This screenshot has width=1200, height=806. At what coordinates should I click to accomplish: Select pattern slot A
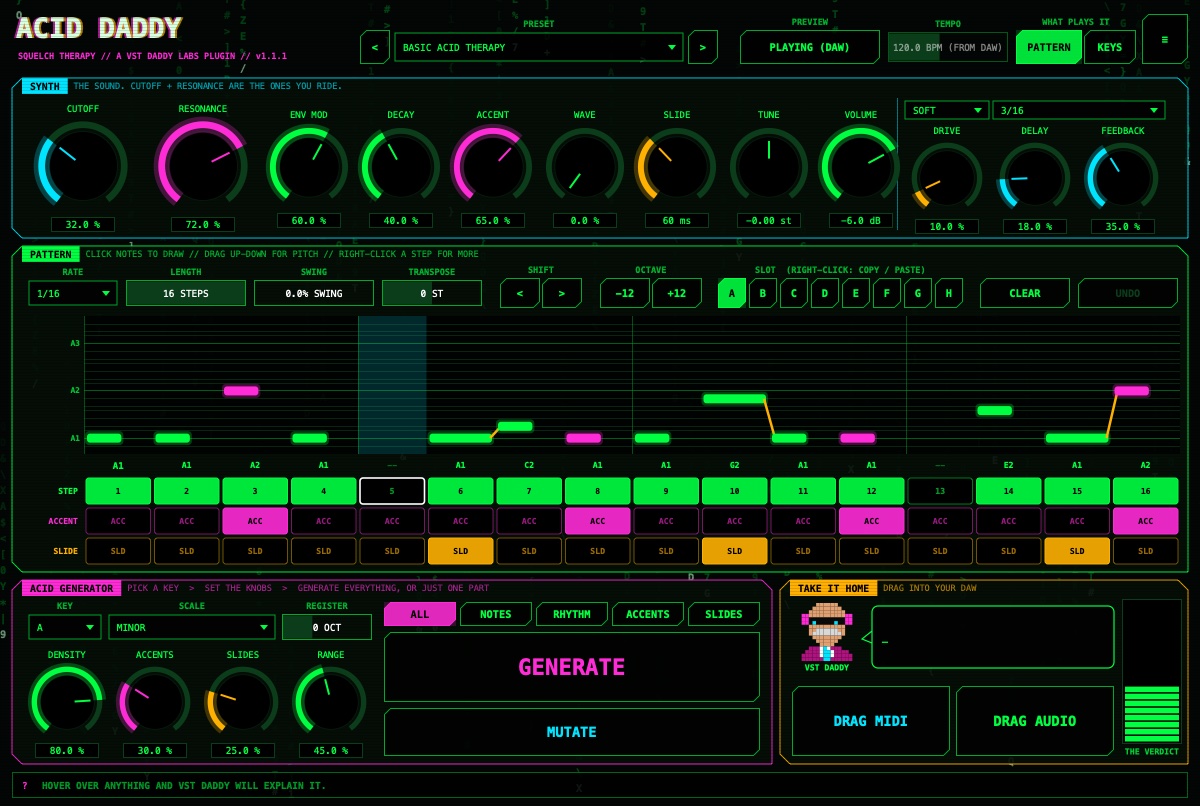[732, 293]
